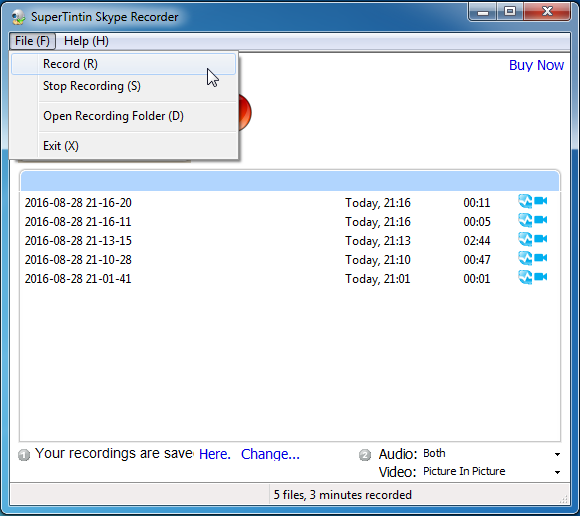The height and width of the screenshot is (516, 580).
Task: Close the SuperTintin Skype Recorder window
Action: (547, 12)
